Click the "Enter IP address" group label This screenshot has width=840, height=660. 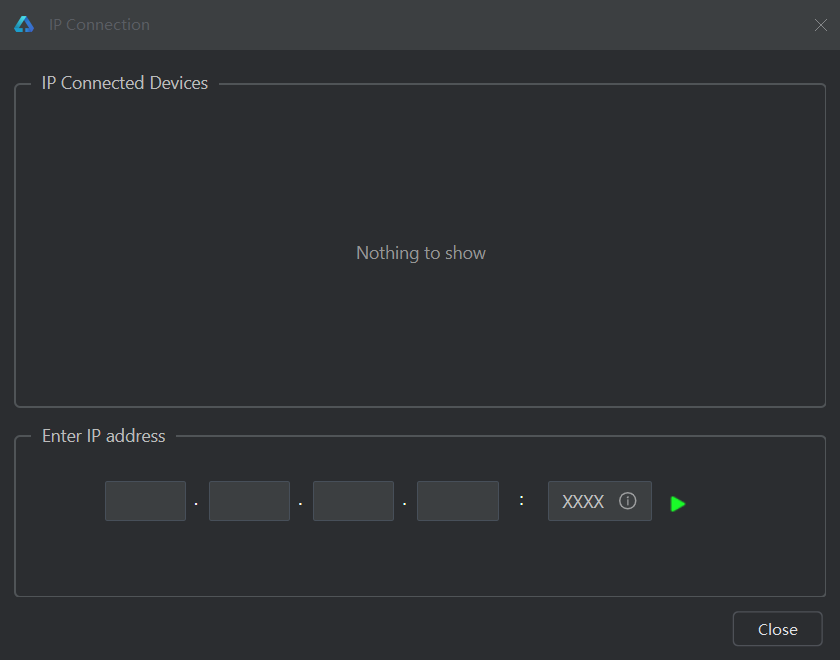coord(104,436)
